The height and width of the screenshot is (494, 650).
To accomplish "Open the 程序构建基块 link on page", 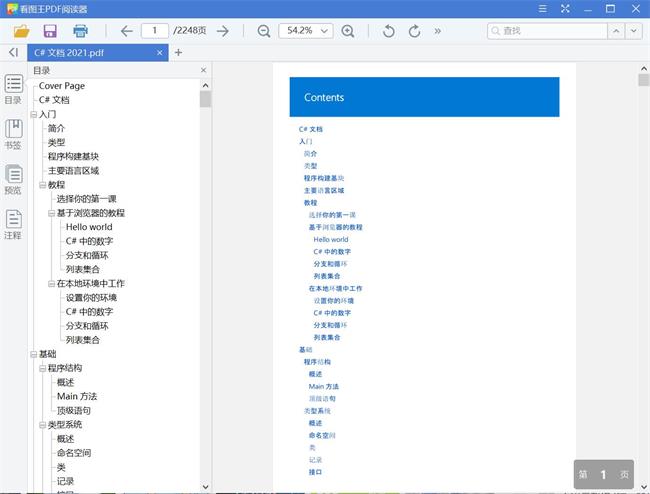I will point(324,178).
